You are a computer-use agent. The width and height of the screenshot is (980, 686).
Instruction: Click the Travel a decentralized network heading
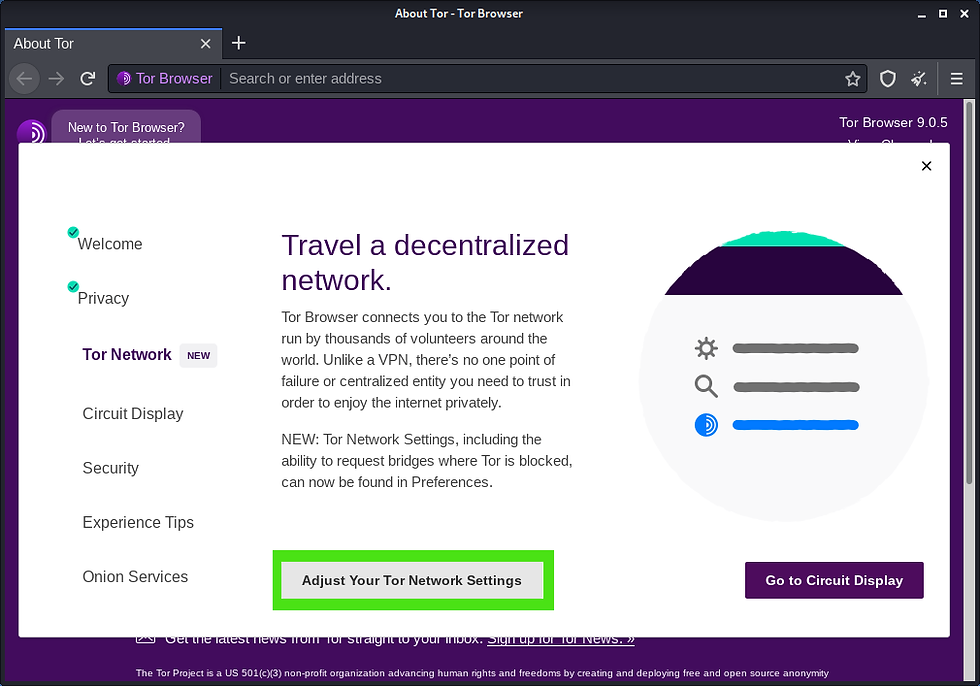coord(425,262)
